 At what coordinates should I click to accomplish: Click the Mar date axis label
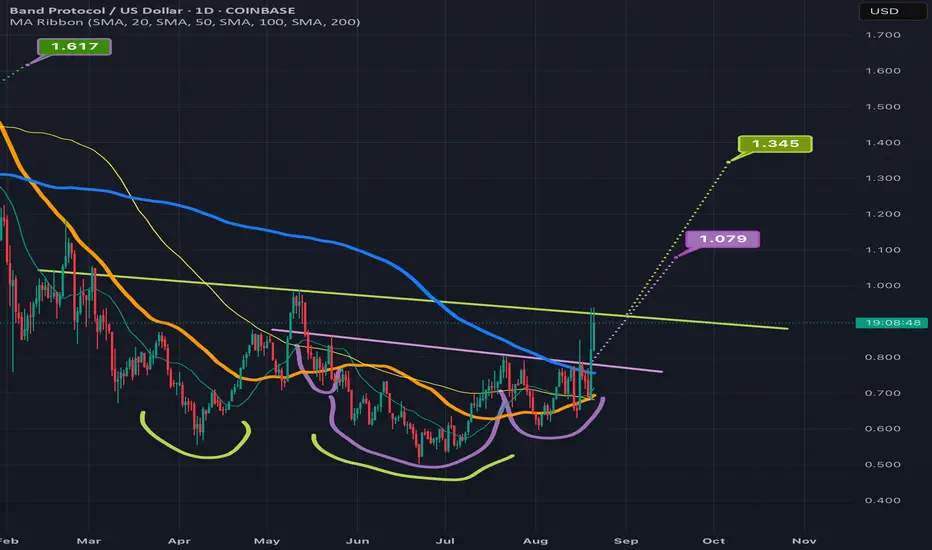click(89, 541)
